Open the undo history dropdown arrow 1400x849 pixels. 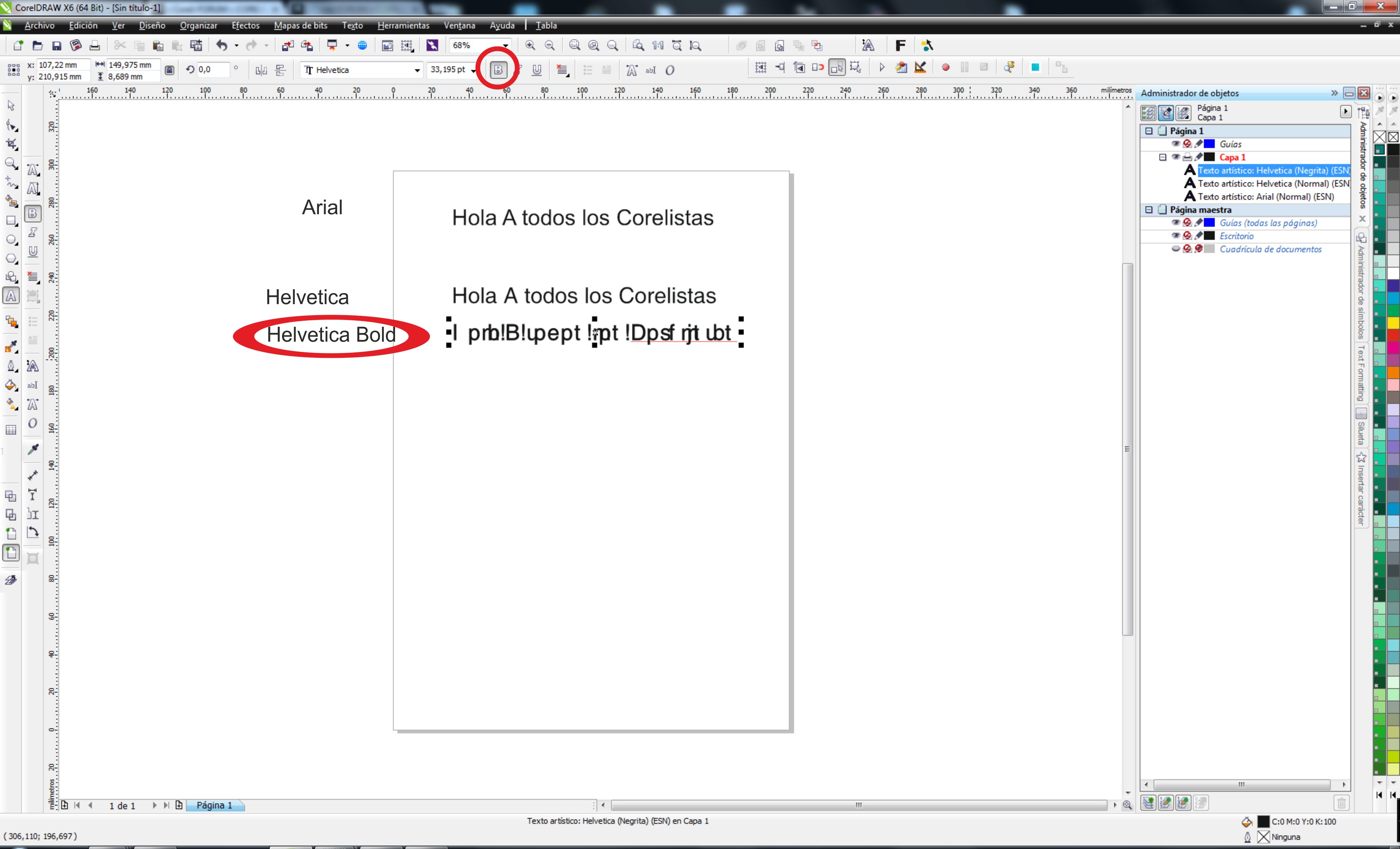tap(236, 45)
